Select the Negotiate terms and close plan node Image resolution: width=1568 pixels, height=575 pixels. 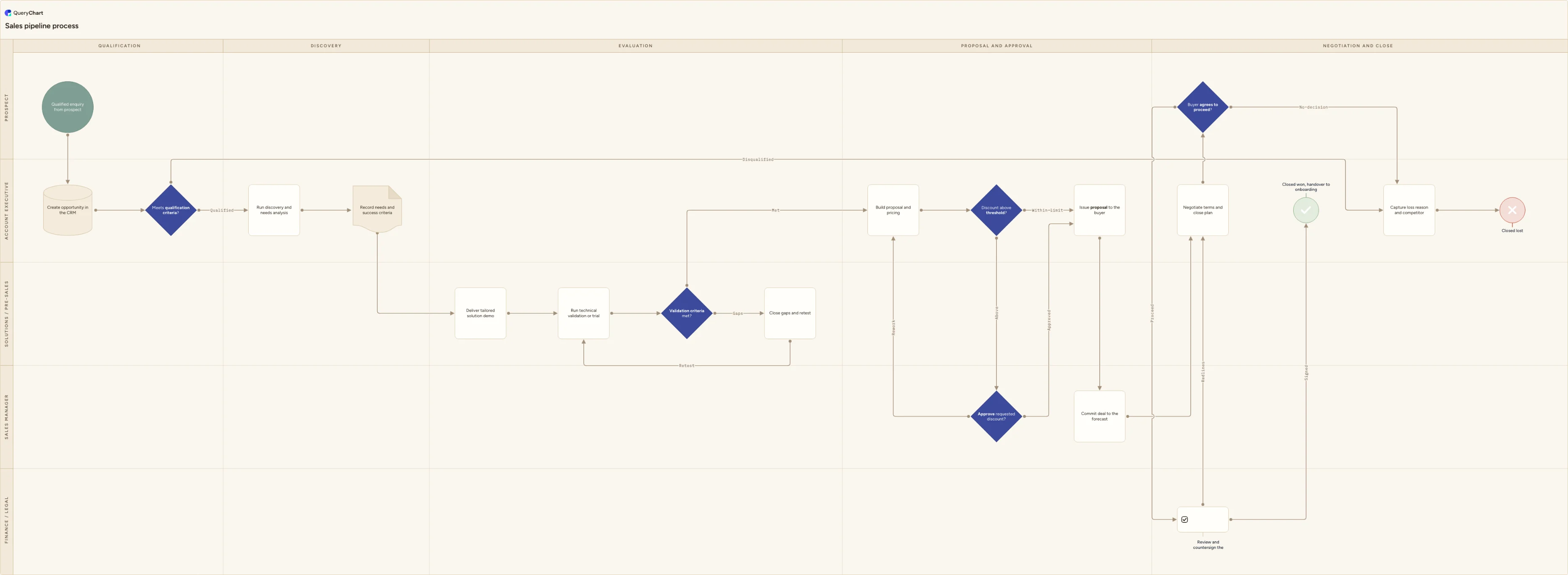click(1203, 210)
